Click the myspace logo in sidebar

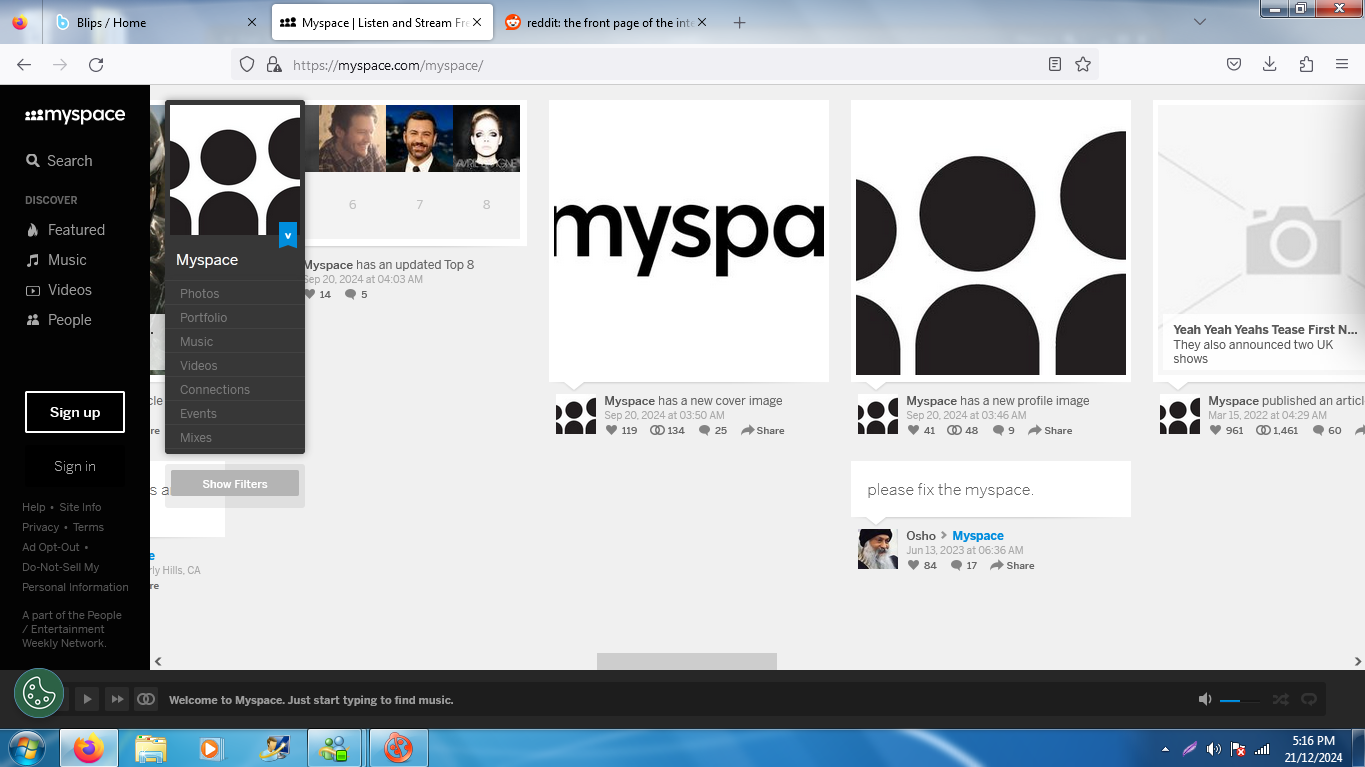click(75, 115)
